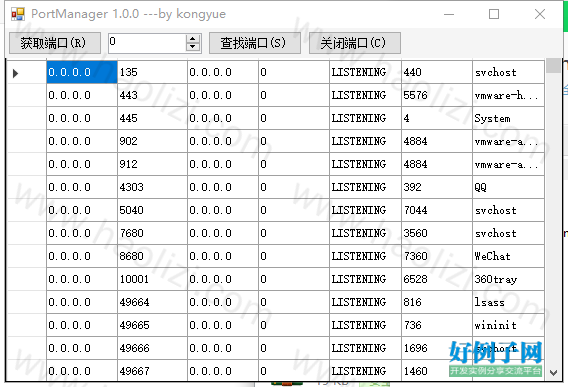Select the QQ process cell
The height and width of the screenshot is (387, 568).
click(508, 187)
